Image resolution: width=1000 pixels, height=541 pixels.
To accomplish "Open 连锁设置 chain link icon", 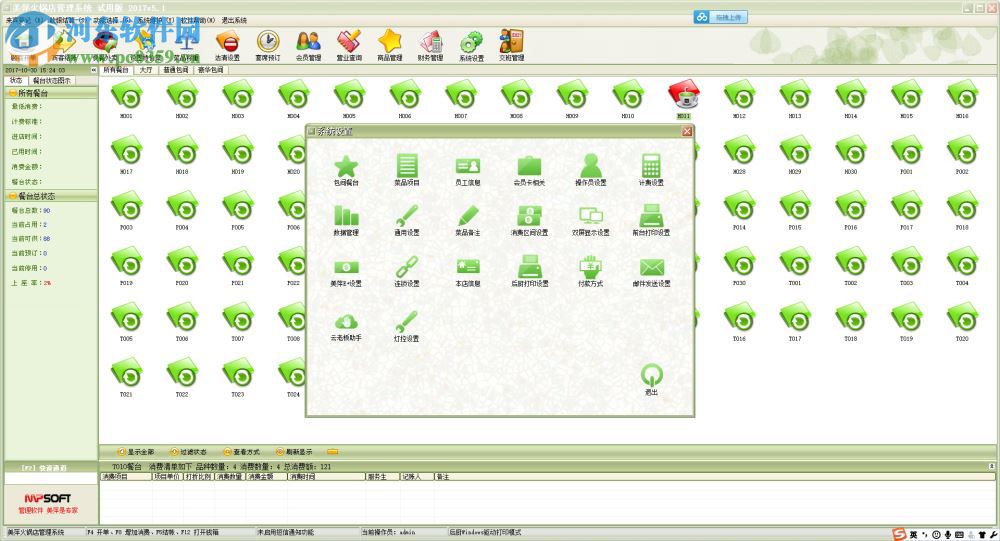I will [x=406, y=268].
